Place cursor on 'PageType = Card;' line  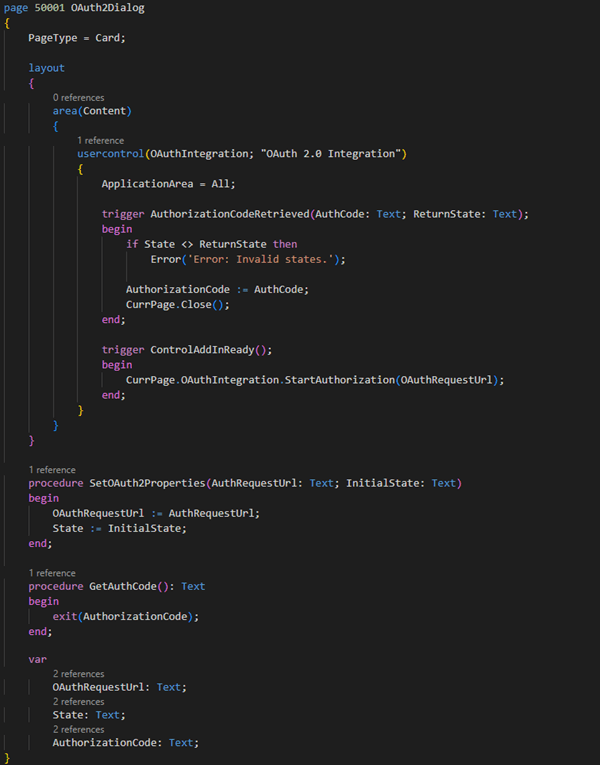(77, 38)
